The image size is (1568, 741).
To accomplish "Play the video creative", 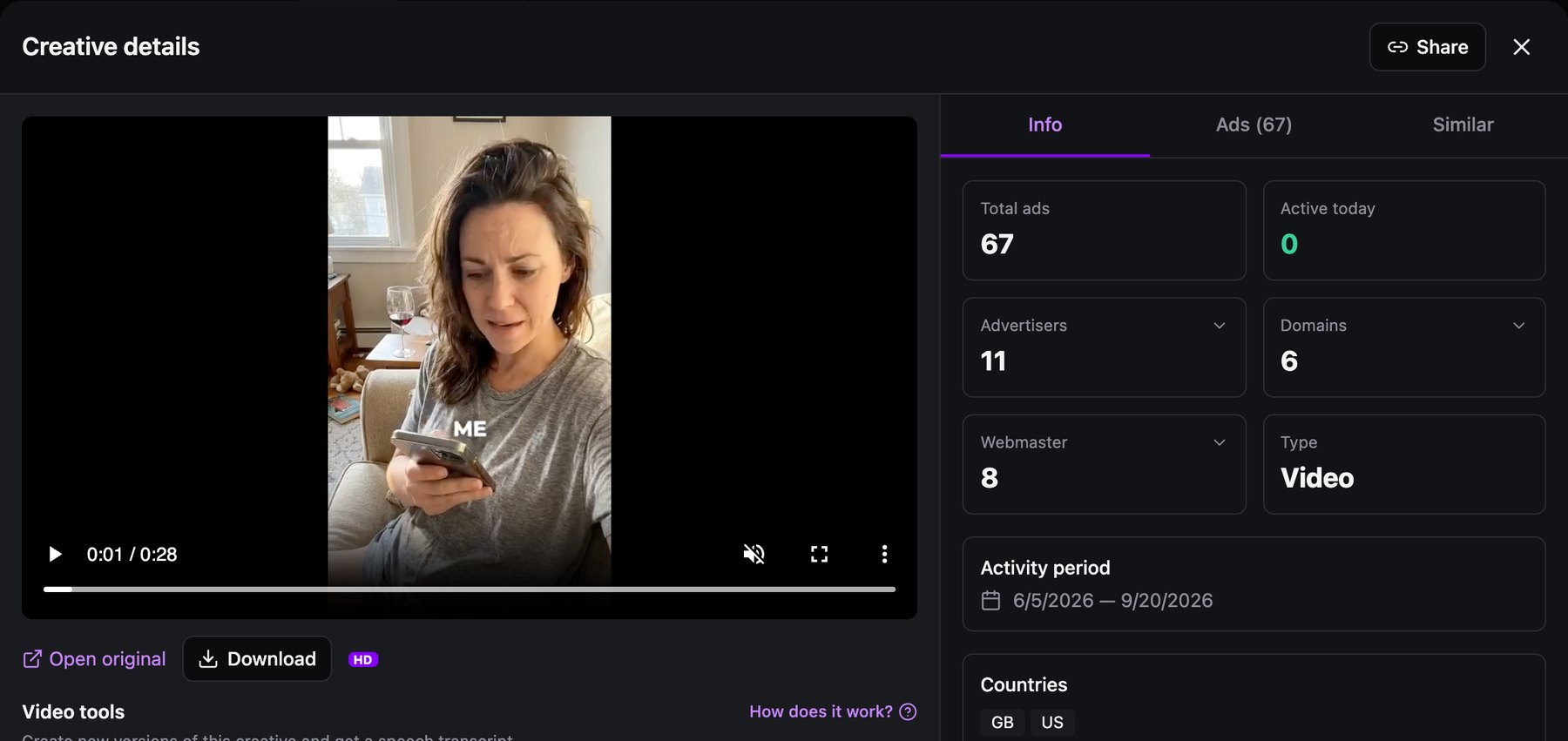I will (55, 555).
